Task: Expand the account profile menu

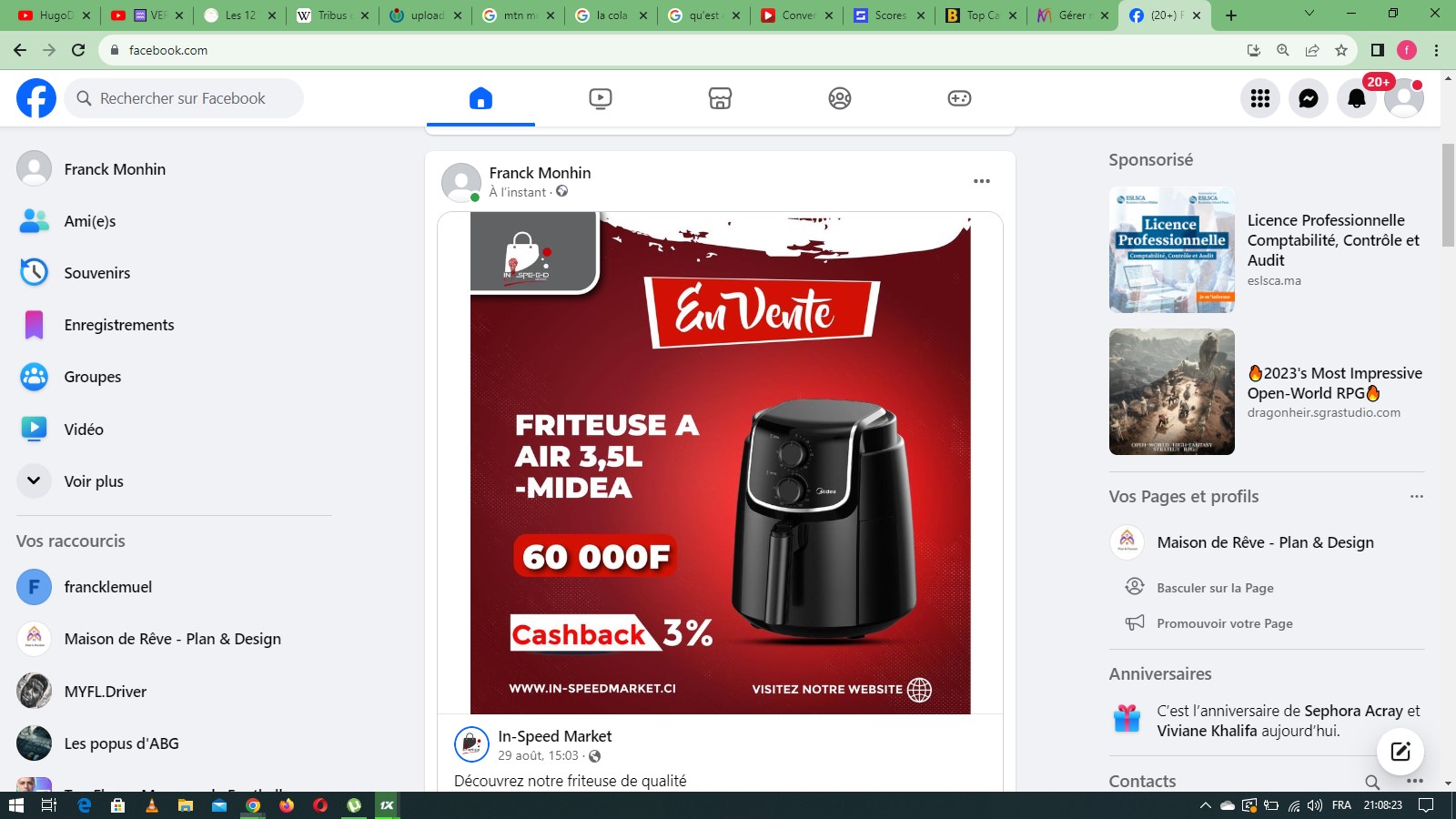Action: pyautogui.click(x=1403, y=98)
